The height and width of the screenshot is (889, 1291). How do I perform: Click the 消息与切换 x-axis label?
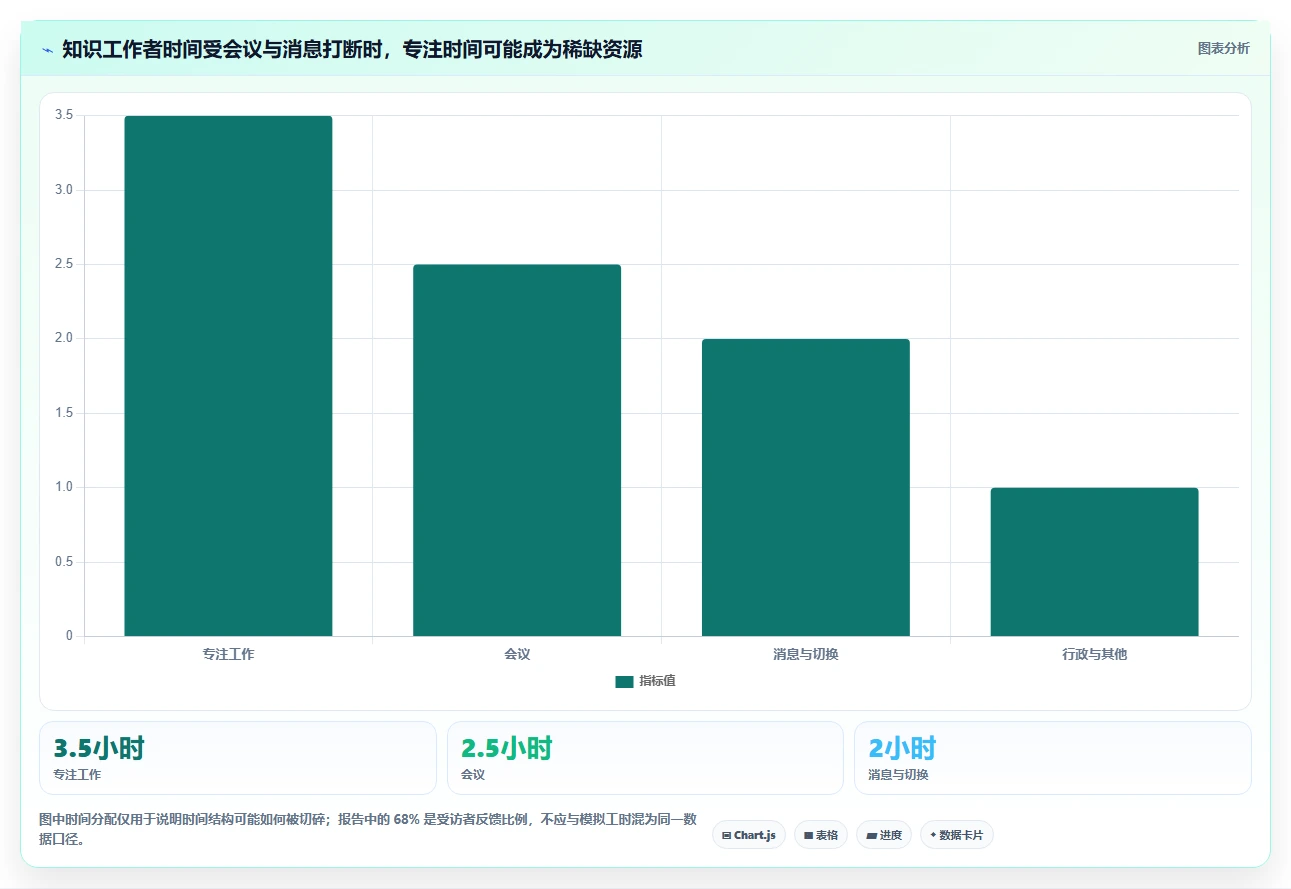click(806, 654)
